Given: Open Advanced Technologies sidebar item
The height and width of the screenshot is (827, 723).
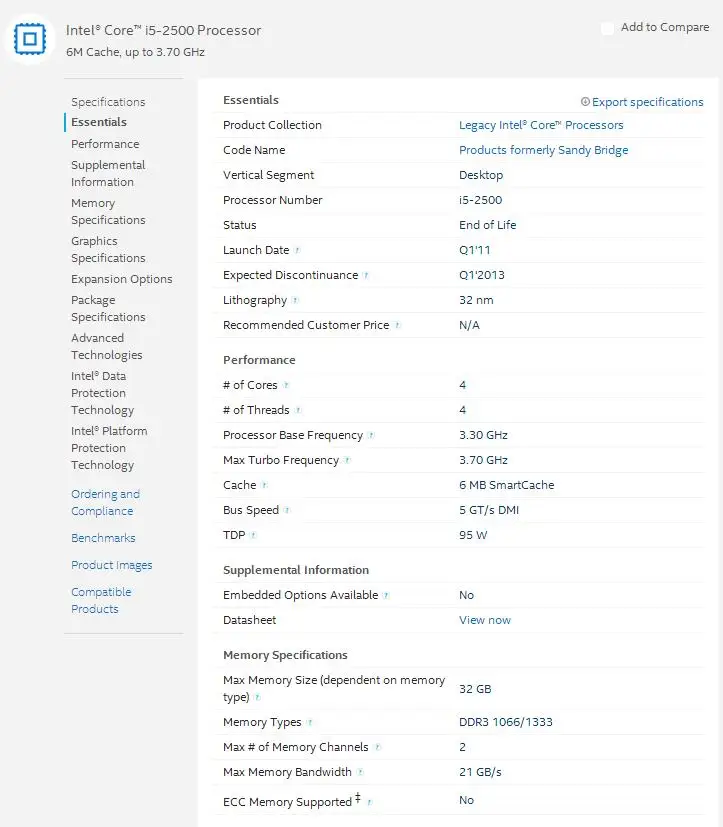Looking at the screenshot, I should pyautogui.click(x=107, y=347).
